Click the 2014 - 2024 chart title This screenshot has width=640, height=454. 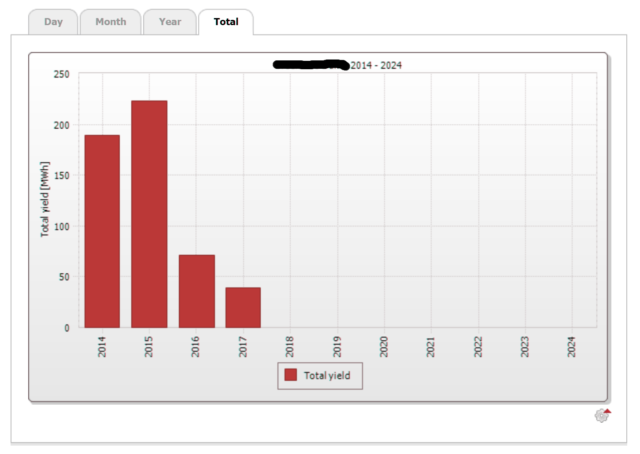click(x=376, y=65)
